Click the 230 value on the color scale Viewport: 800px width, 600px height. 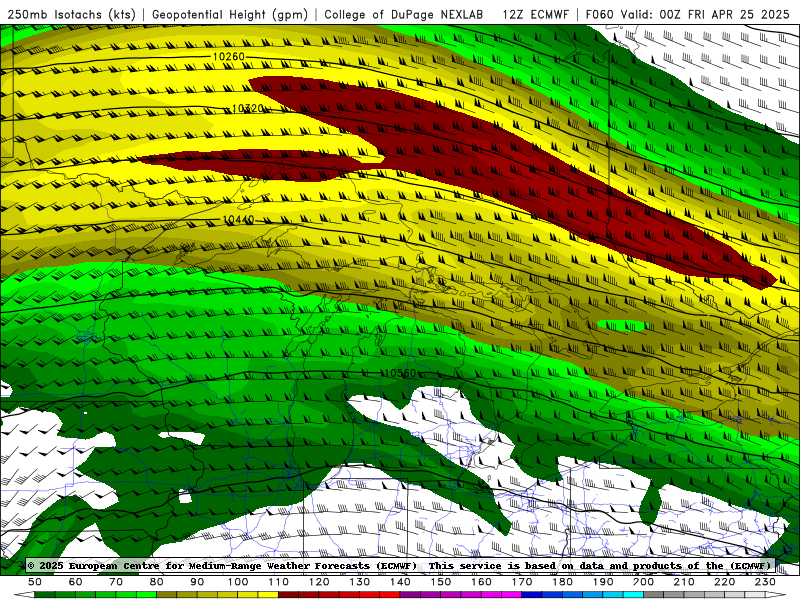tap(766, 582)
